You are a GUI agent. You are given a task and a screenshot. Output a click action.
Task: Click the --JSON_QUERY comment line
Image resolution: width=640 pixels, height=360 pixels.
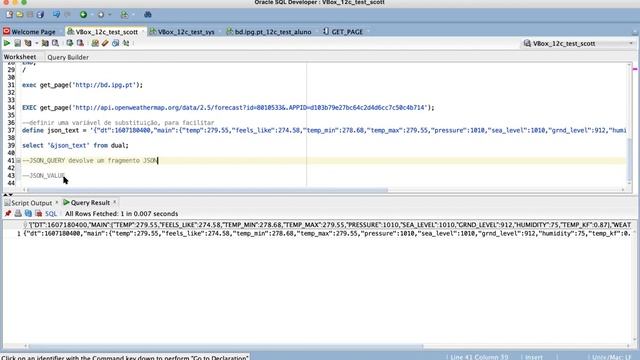pos(90,161)
